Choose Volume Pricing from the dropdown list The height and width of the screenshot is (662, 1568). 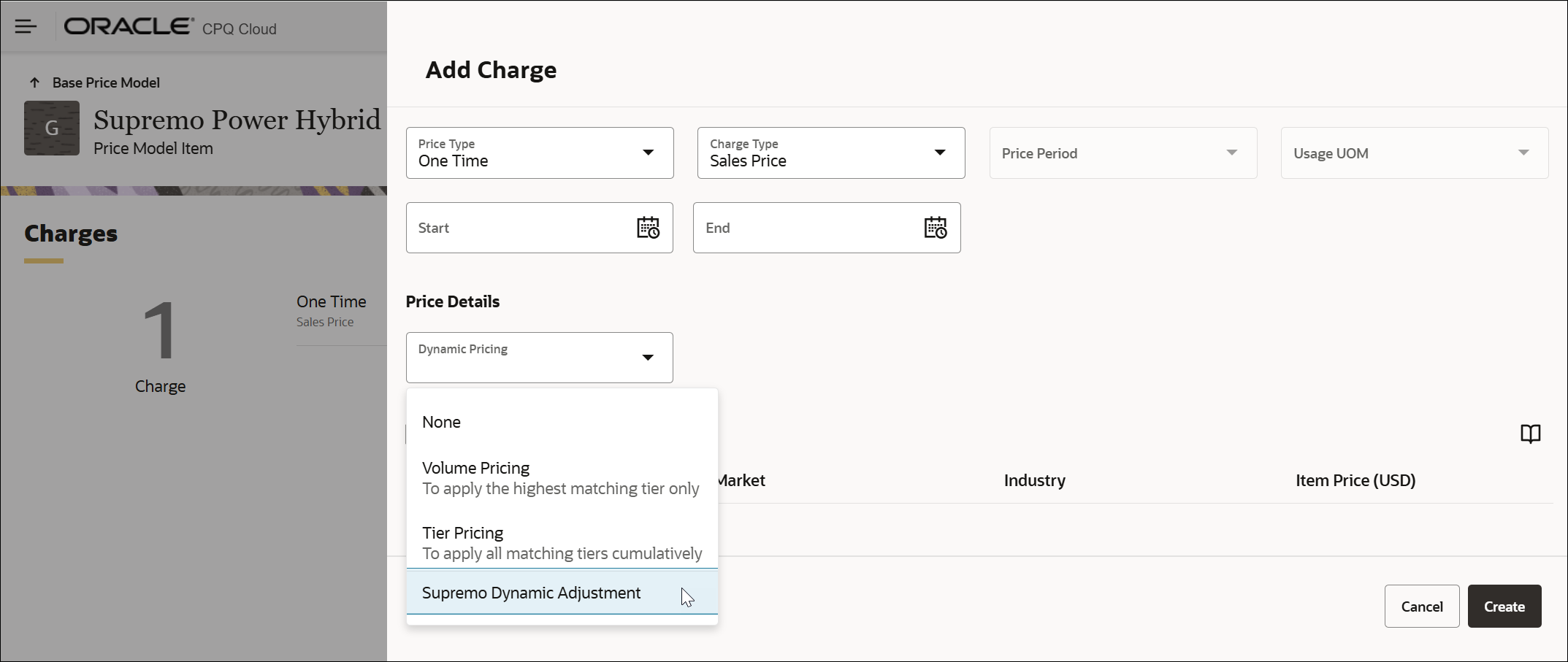[475, 468]
